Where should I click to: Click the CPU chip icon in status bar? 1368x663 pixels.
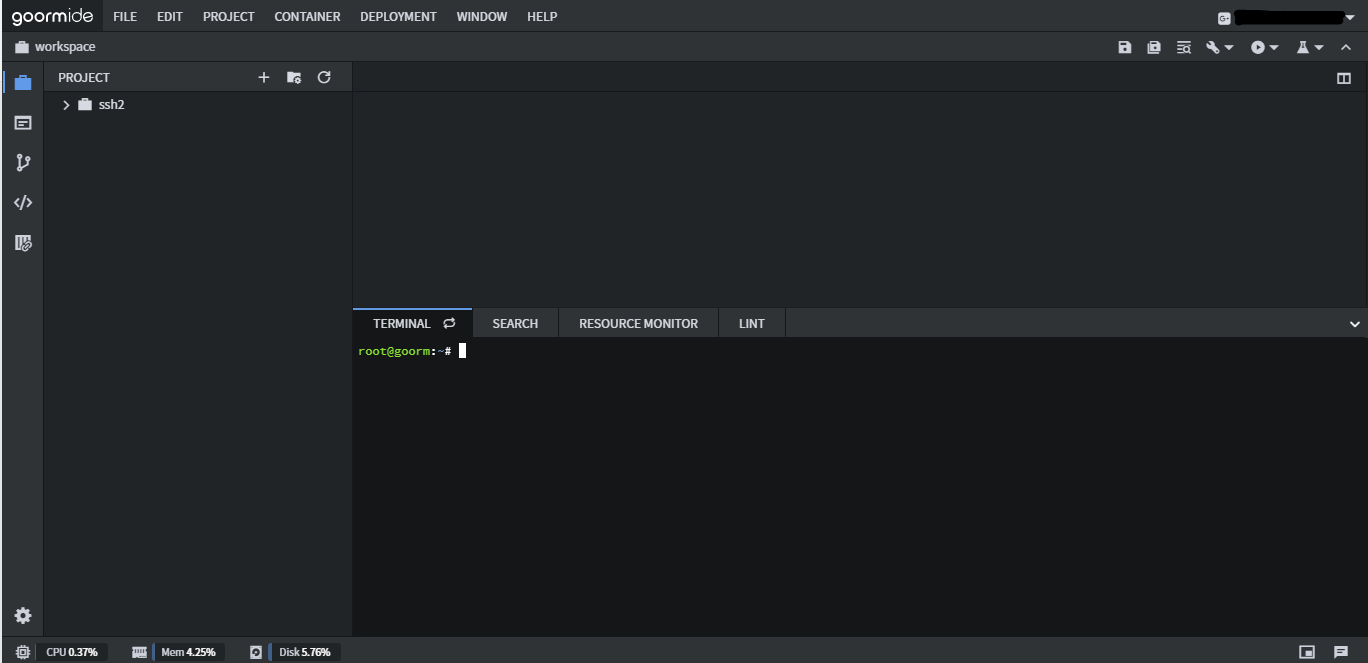[23, 652]
